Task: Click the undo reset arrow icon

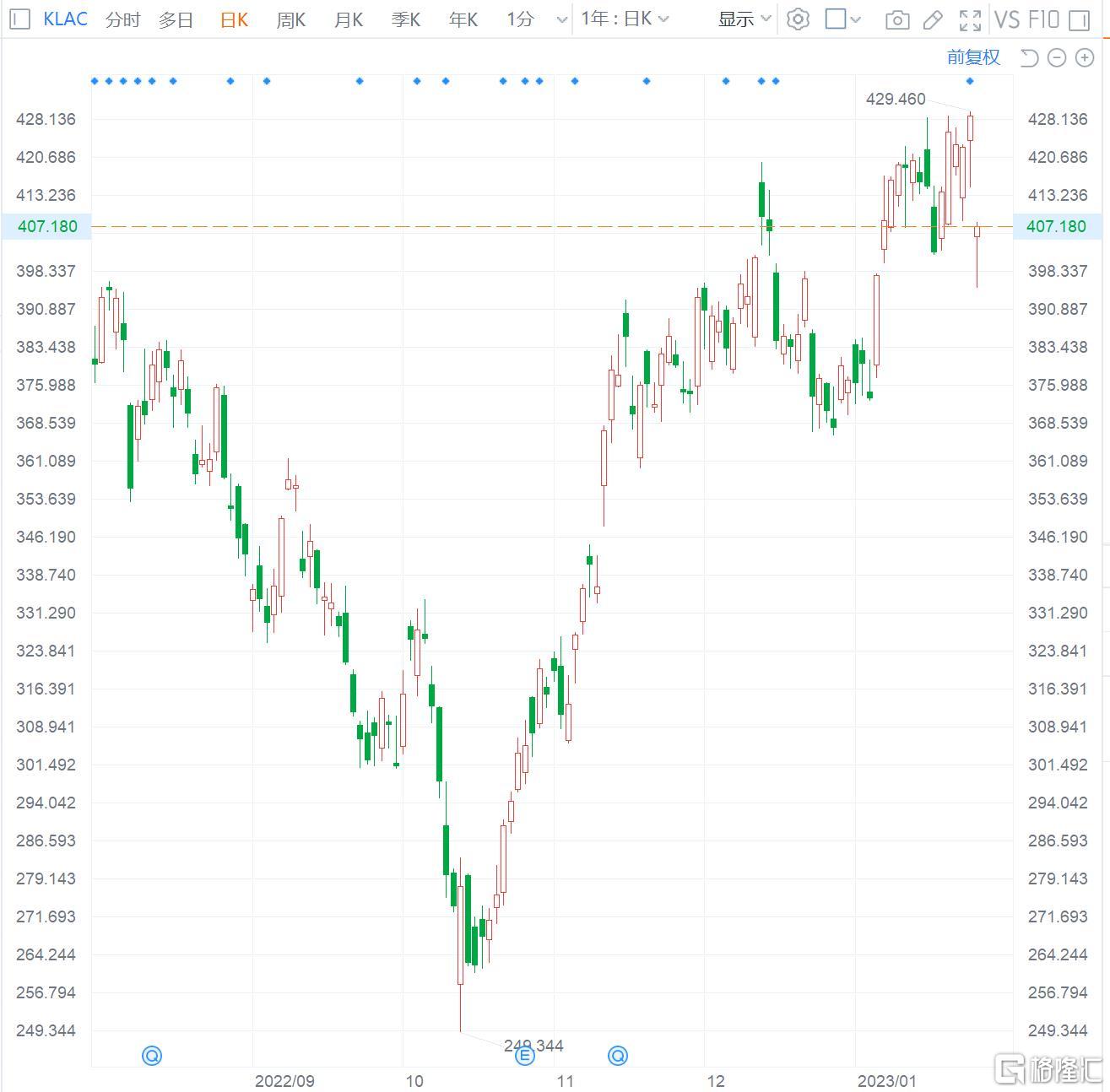Action: [1029, 57]
